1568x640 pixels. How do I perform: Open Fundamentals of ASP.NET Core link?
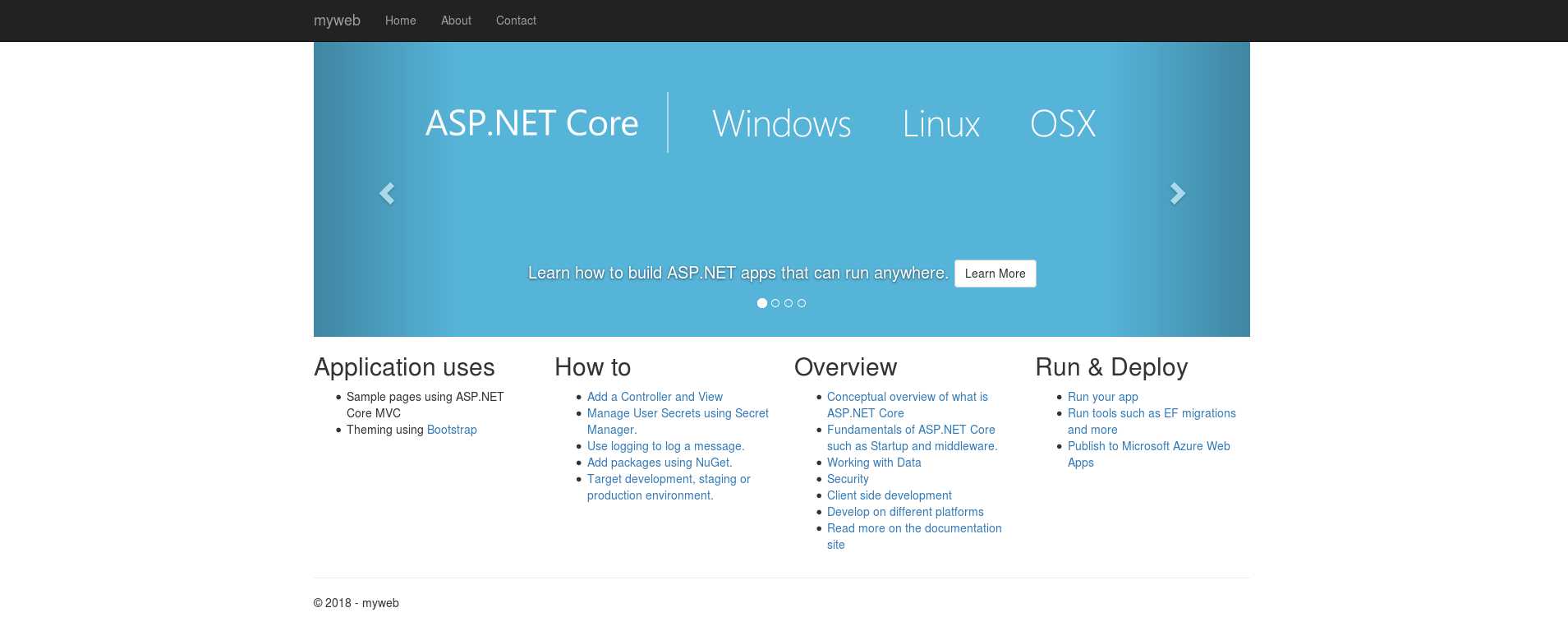coord(912,438)
